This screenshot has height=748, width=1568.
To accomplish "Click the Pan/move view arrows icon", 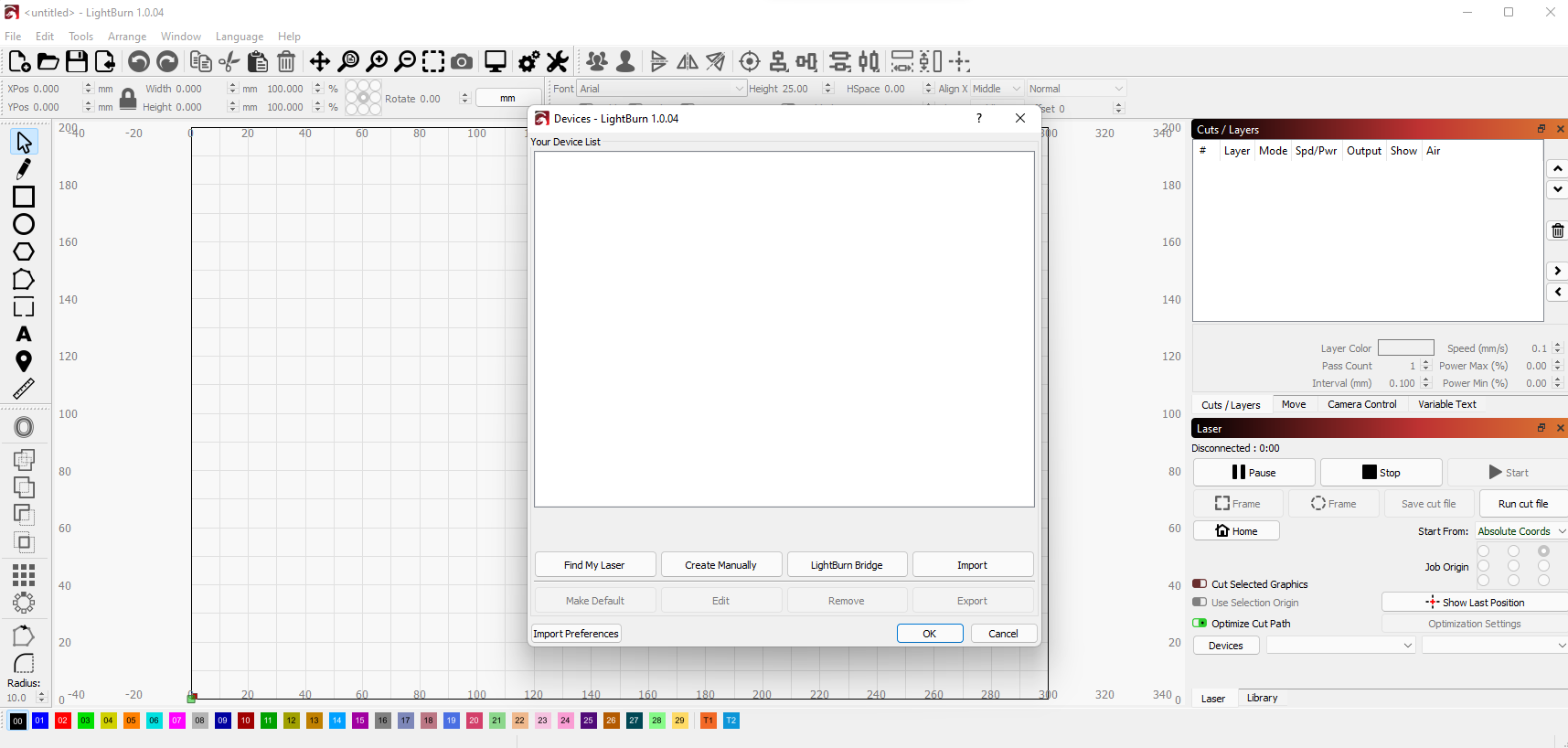I will click(319, 61).
